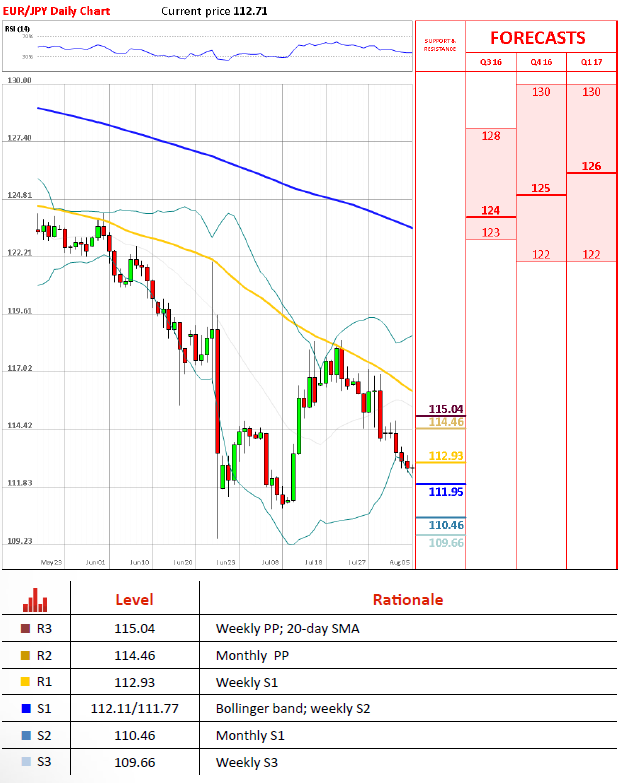Click the 130 forecast value in Q4 16

(541, 92)
